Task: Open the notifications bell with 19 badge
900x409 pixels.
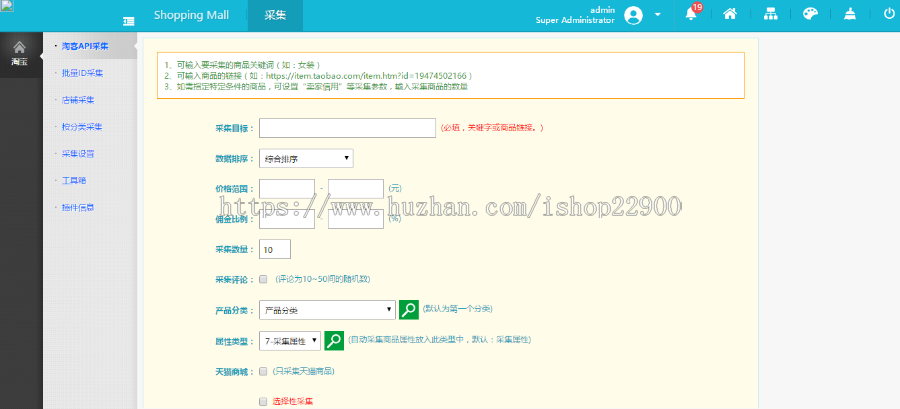Action: coord(692,14)
